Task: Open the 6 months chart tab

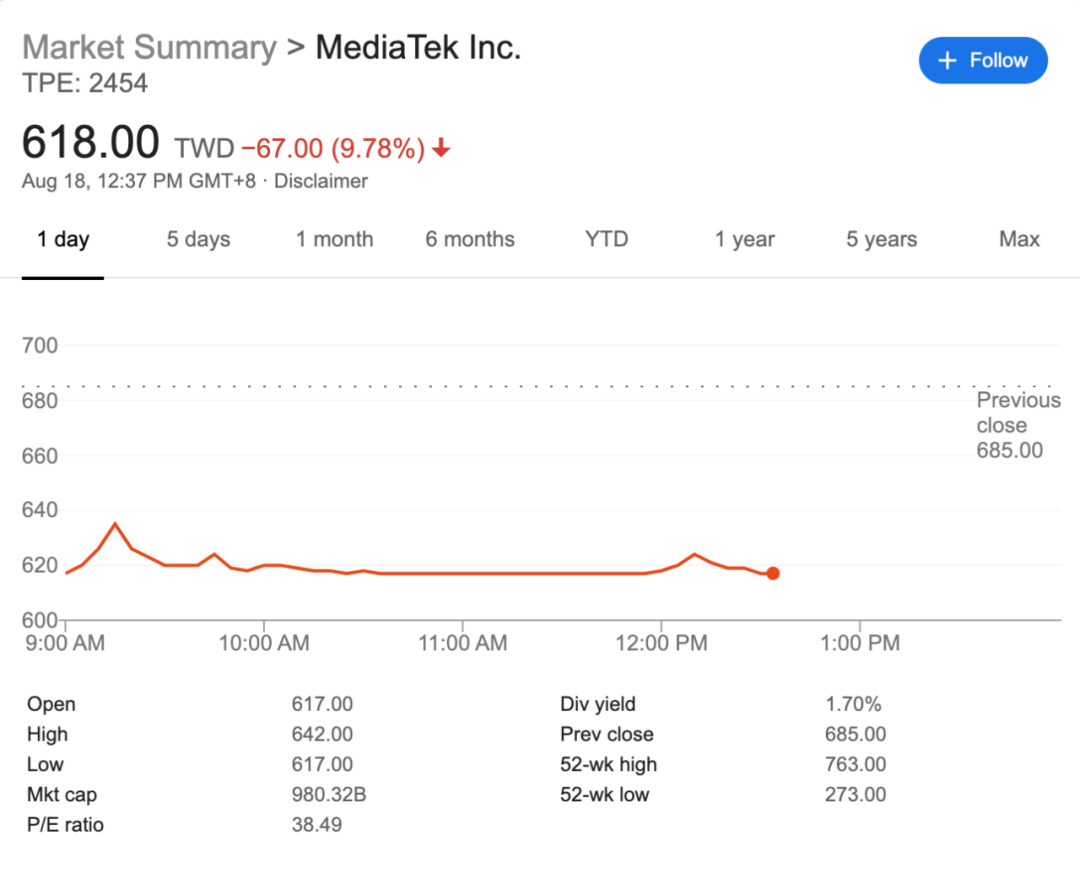Action: pyautogui.click(x=470, y=239)
